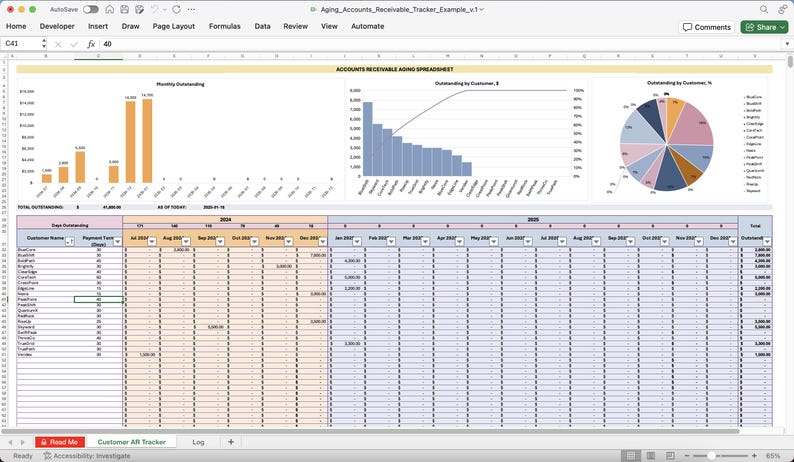The width and height of the screenshot is (794, 462).
Task: Open the View tab
Action: 329,26
